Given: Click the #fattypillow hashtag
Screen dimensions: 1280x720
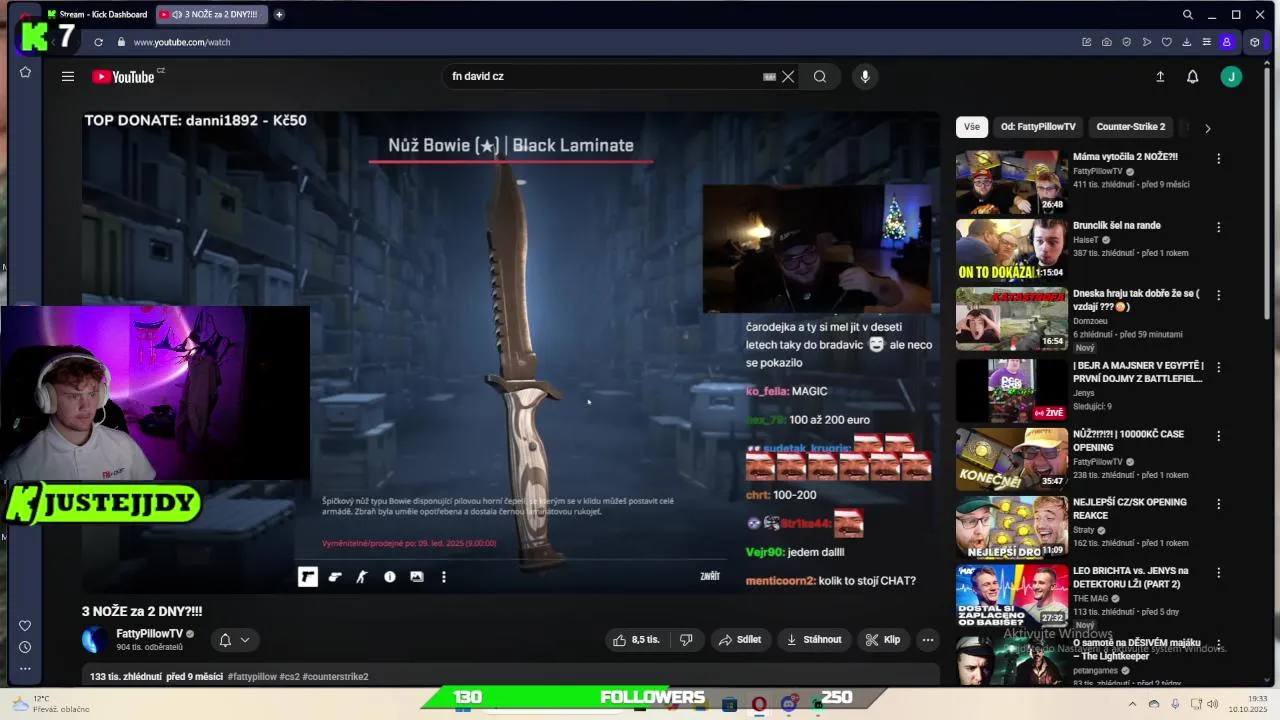Looking at the screenshot, I should [x=252, y=677].
